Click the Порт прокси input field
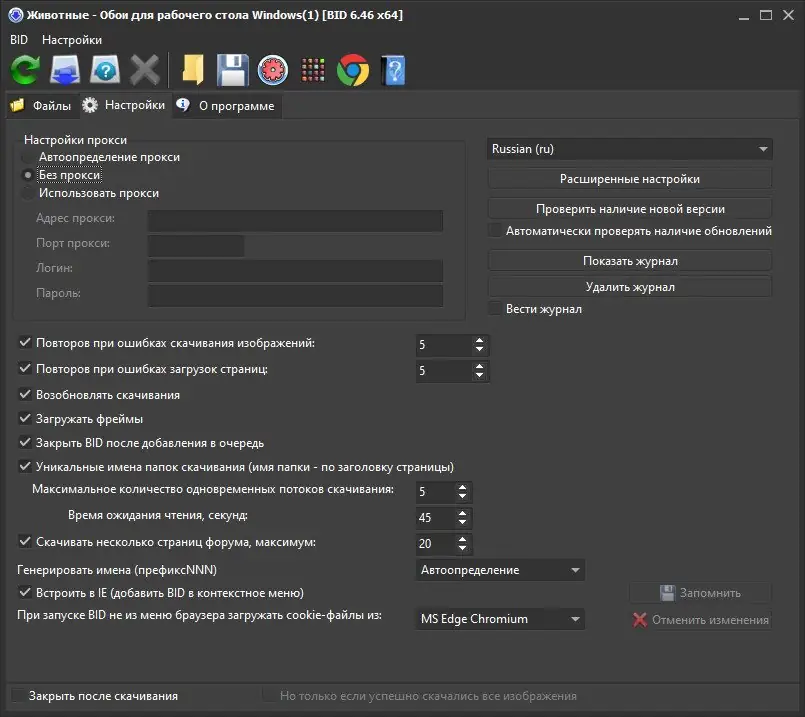 click(196, 243)
